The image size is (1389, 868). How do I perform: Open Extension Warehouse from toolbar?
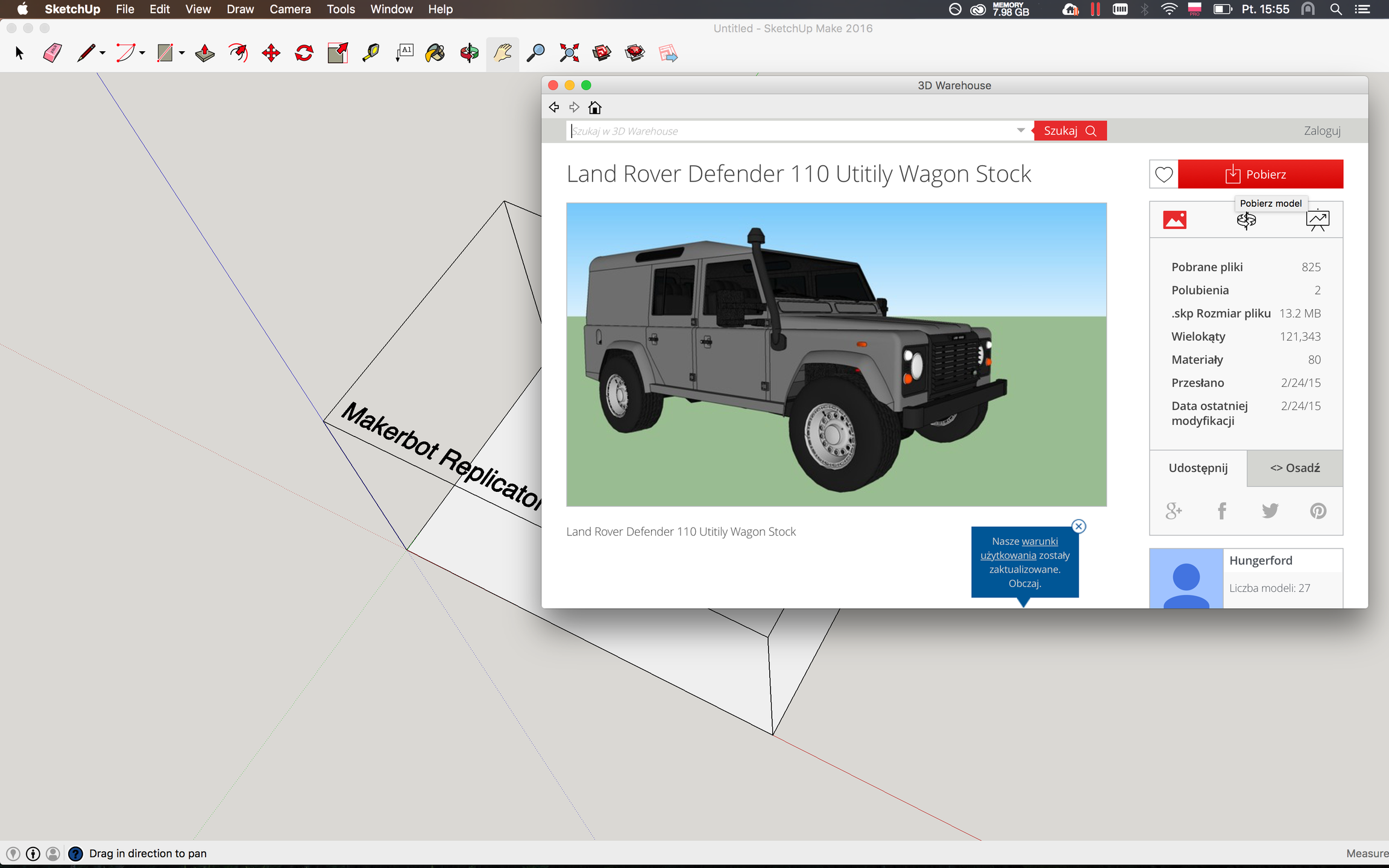pyautogui.click(x=635, y=53)
